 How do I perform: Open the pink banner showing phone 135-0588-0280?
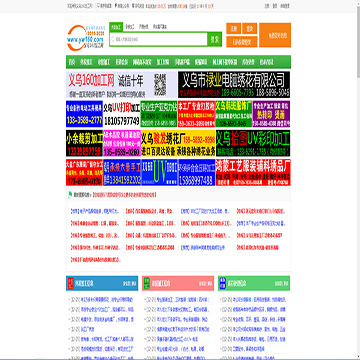pos(122,143)
